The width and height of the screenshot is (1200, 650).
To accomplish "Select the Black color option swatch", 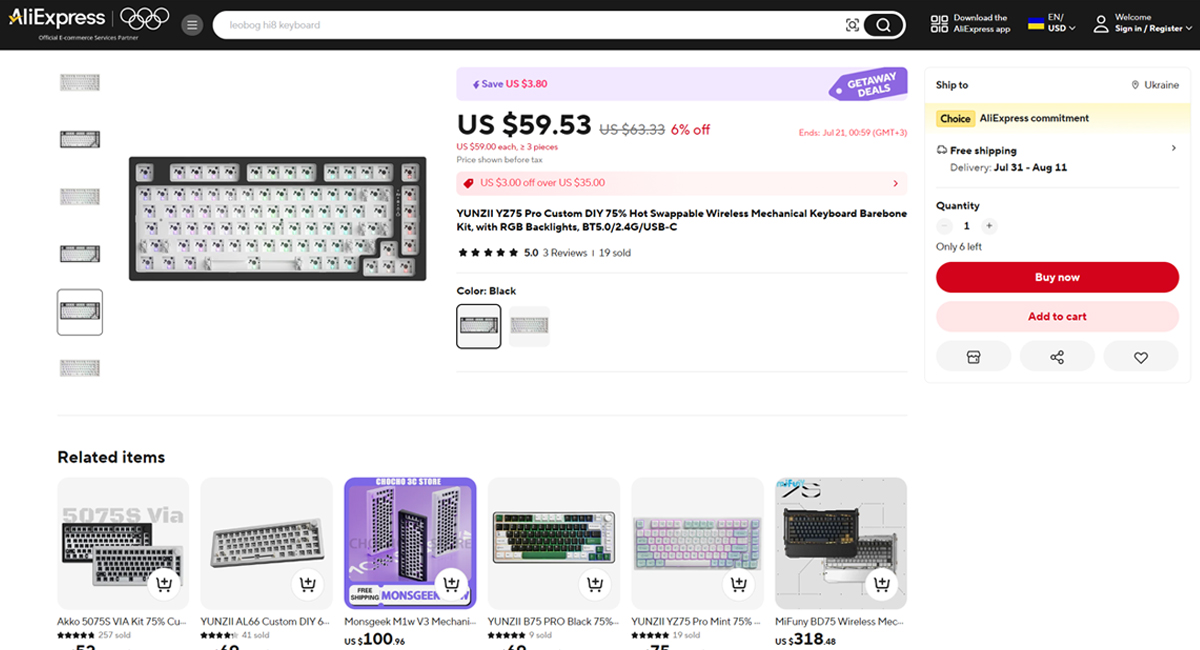I will click(x=479, y=326).
